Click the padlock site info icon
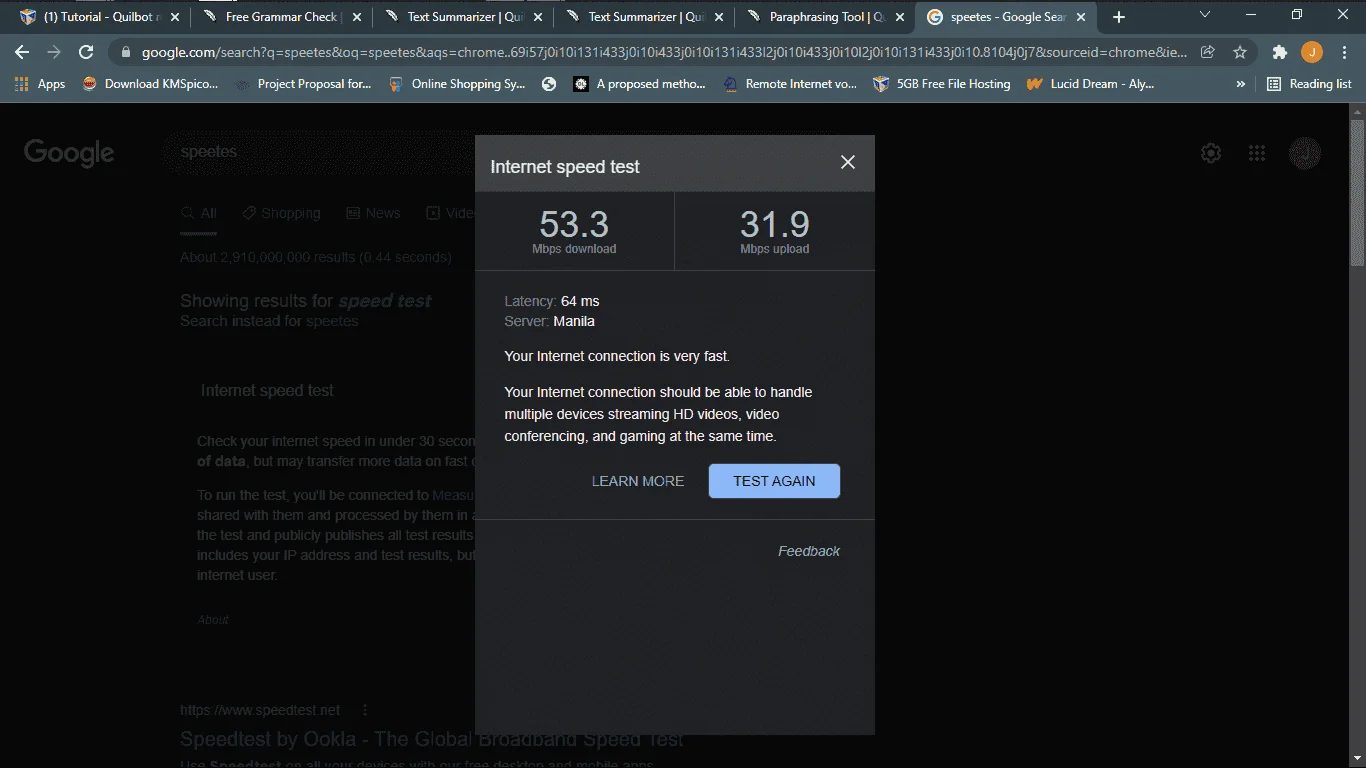Viewport: 1366px width, 768px height. tap(126, 52)
